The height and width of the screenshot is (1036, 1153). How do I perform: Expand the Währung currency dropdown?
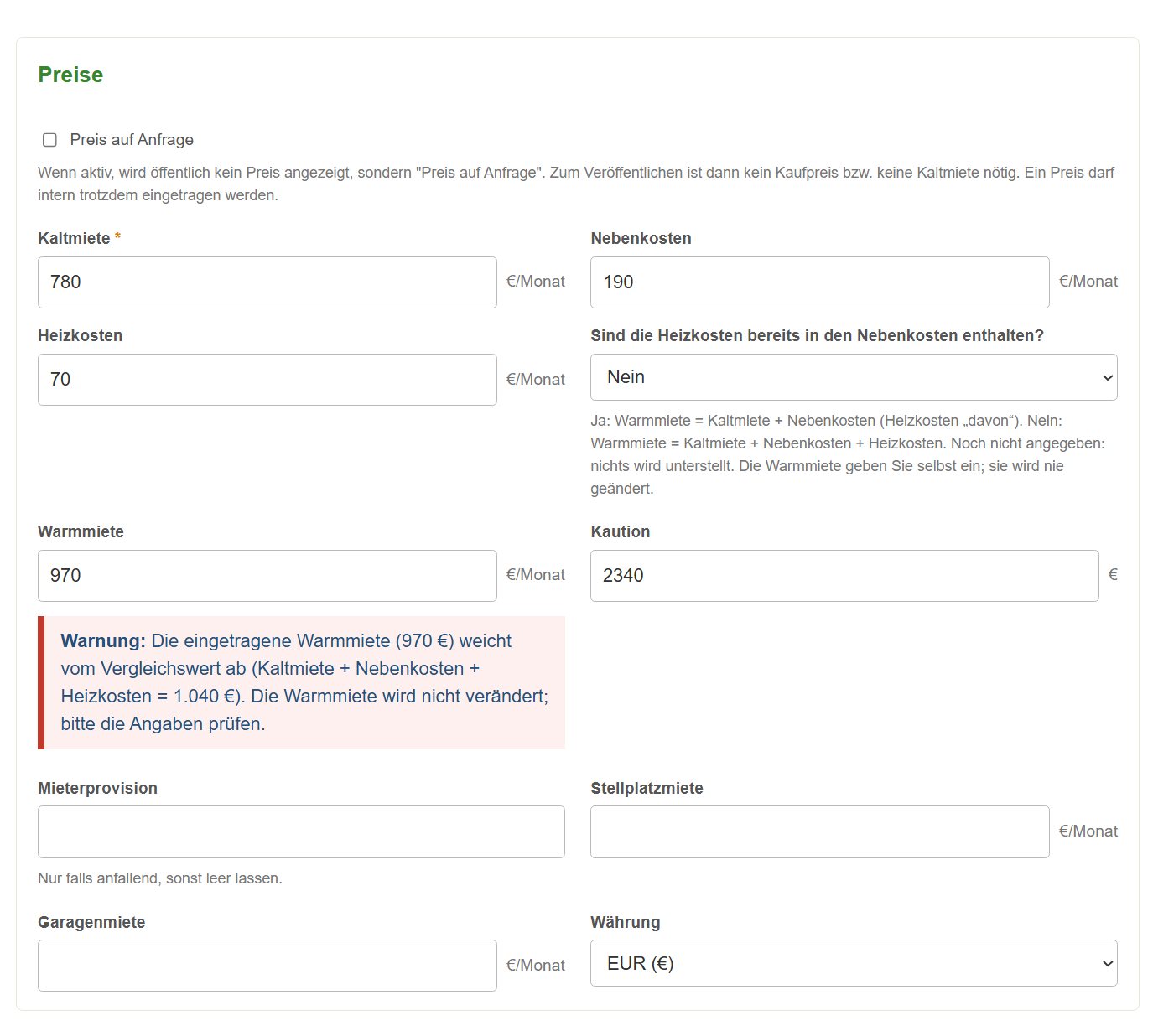tap(854, 963)
